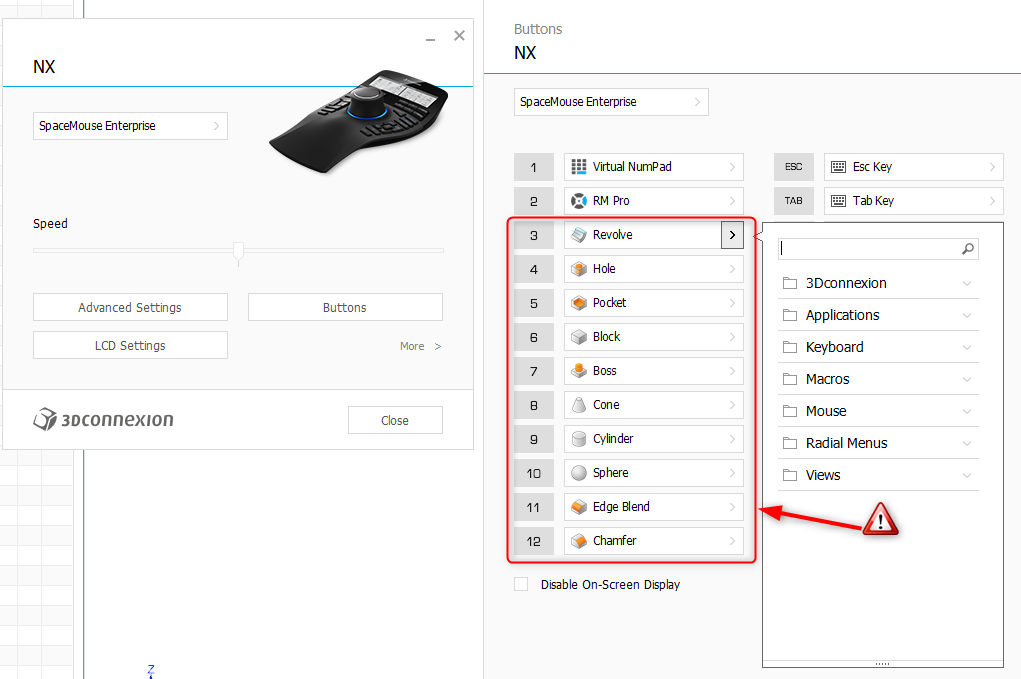Click the Views folder icon
The width and height of the screenshot is (1021, 679).
click(790, 475)
